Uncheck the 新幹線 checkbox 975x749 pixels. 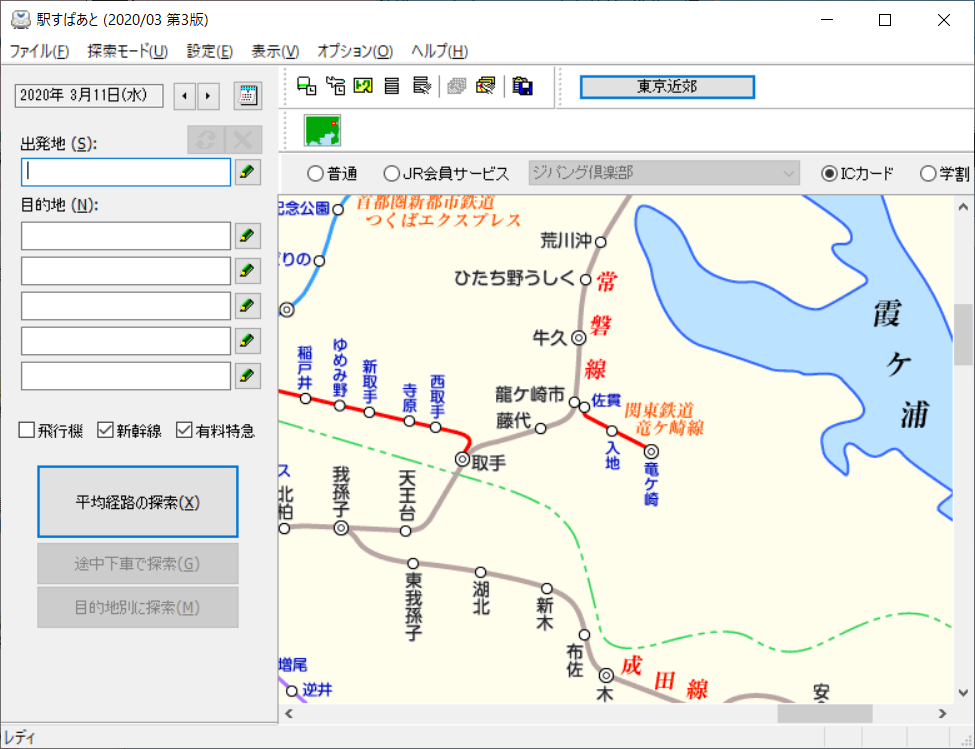coord(105,430)
